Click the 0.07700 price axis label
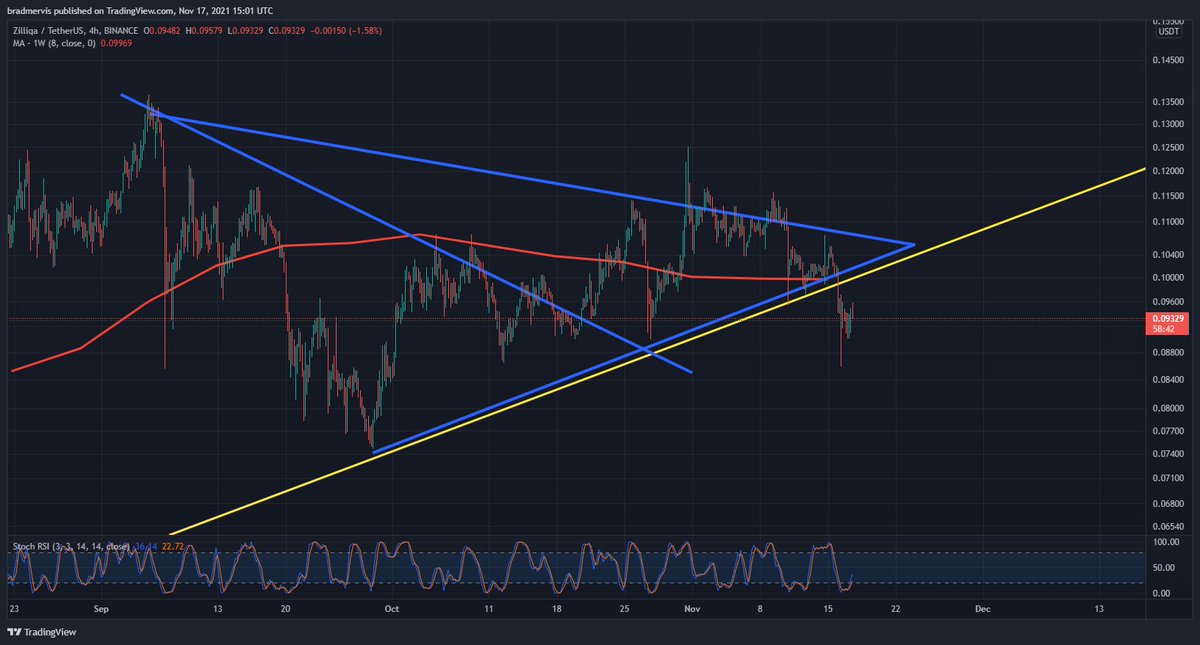The height and width of the screenshot is (645, 1200). pyautogui.click(x=1168, y=430)
